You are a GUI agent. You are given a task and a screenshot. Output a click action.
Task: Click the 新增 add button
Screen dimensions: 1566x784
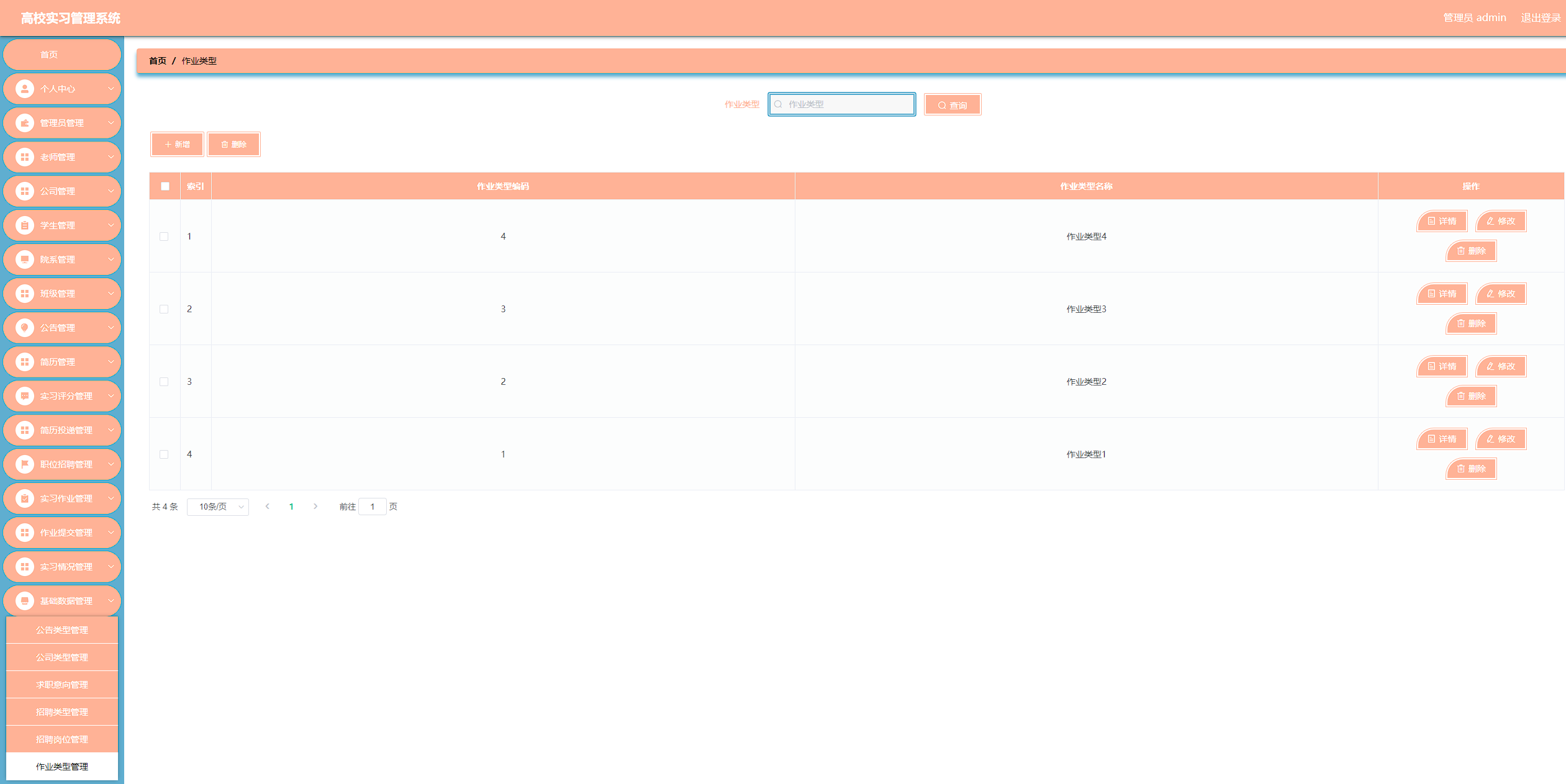177,145
